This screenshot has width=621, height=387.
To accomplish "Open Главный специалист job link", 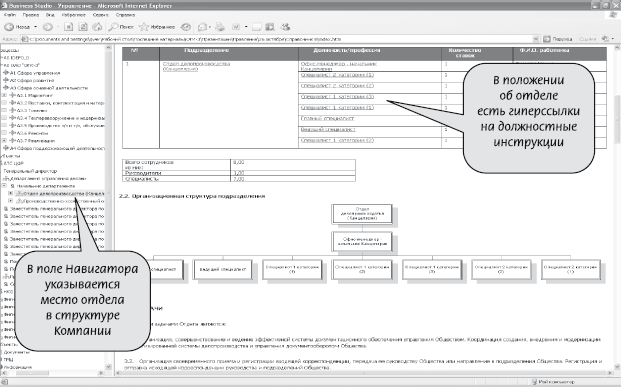I will (x=328, y=118).
